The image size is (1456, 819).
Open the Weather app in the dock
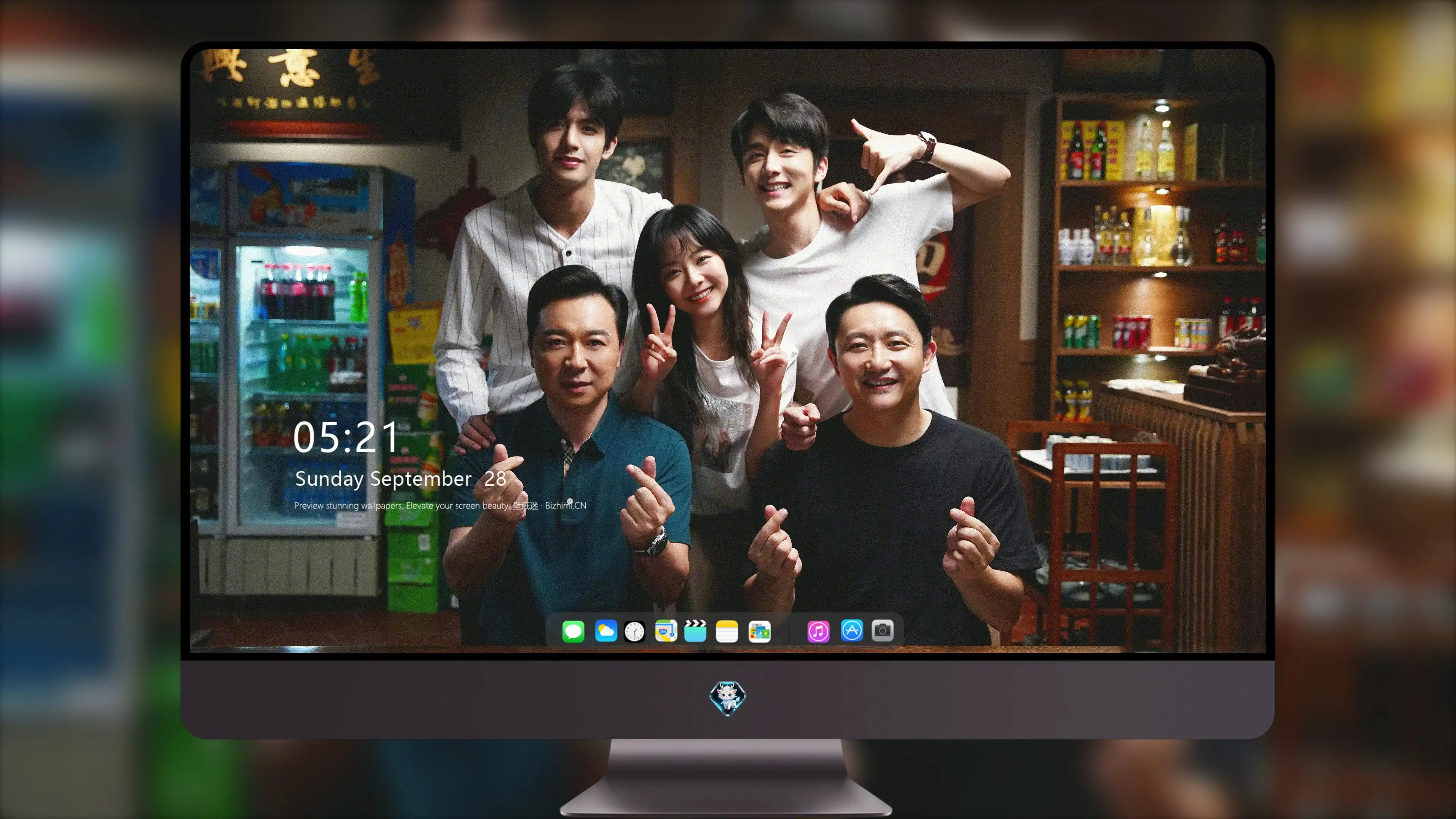point(606,631)
